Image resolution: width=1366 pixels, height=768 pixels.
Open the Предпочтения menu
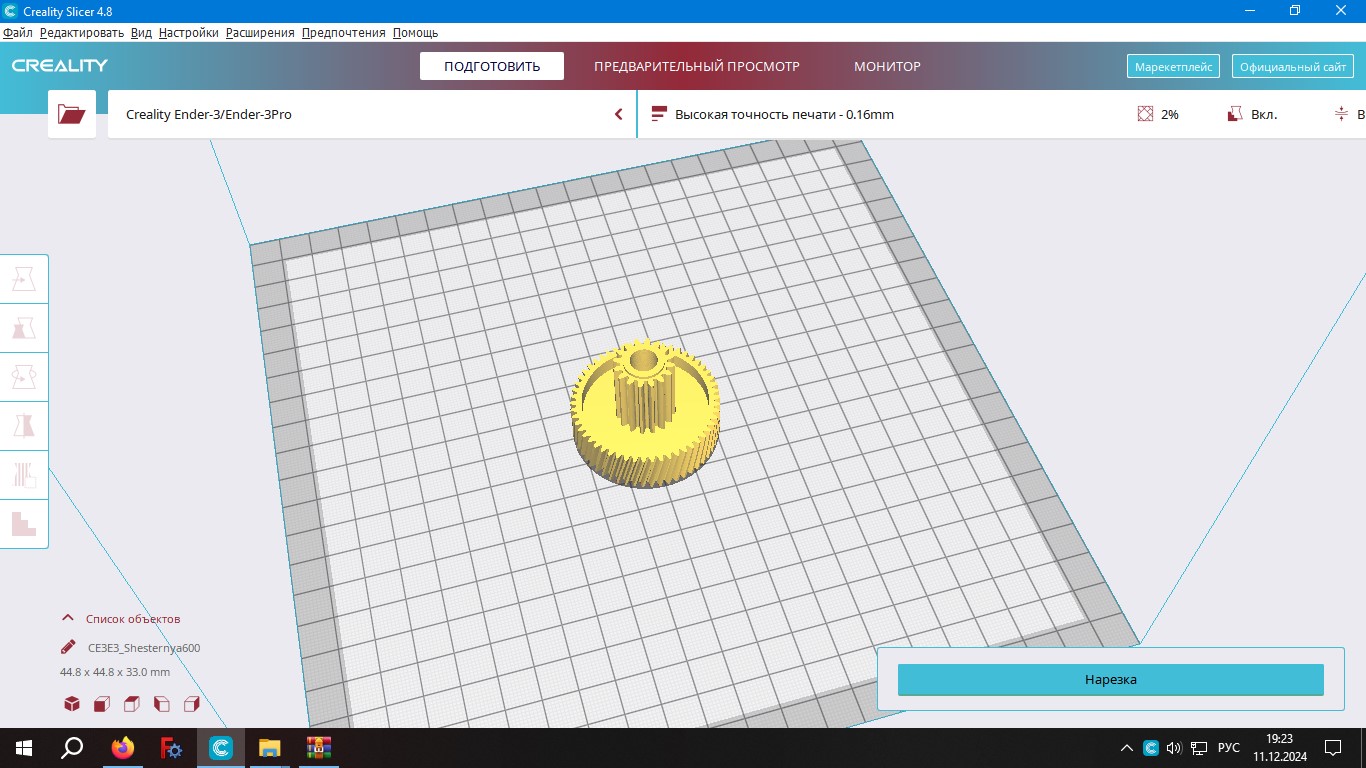(343, 32)
